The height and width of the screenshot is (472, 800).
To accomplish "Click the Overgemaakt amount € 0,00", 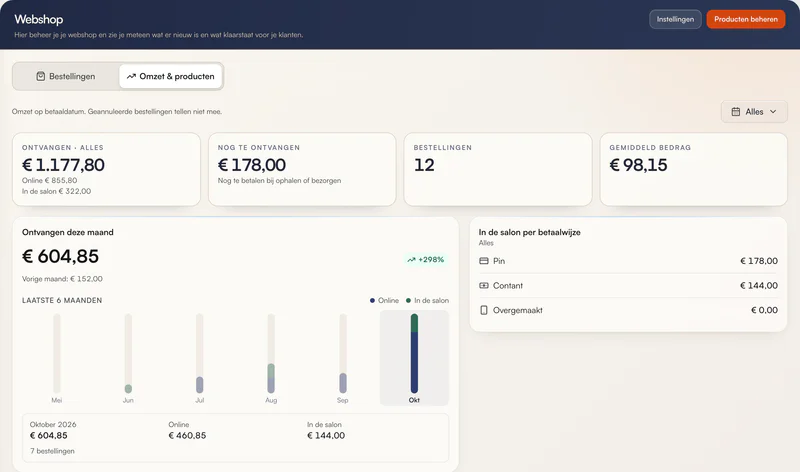I will coord(764,310).
